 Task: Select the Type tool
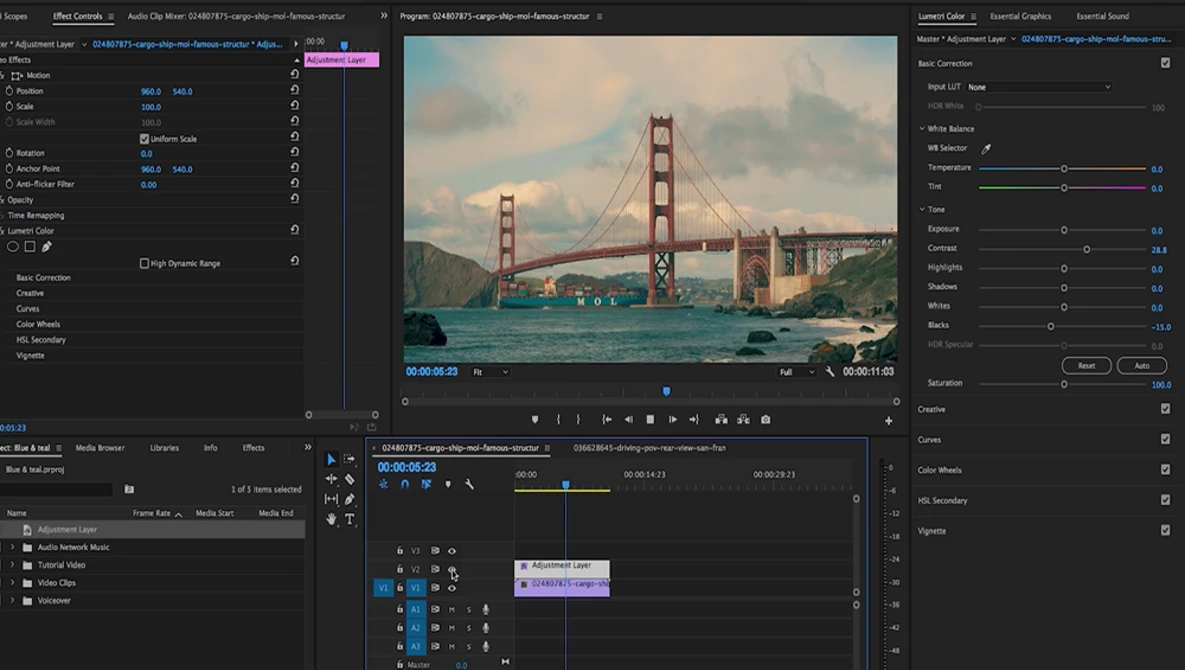point(349,519)
